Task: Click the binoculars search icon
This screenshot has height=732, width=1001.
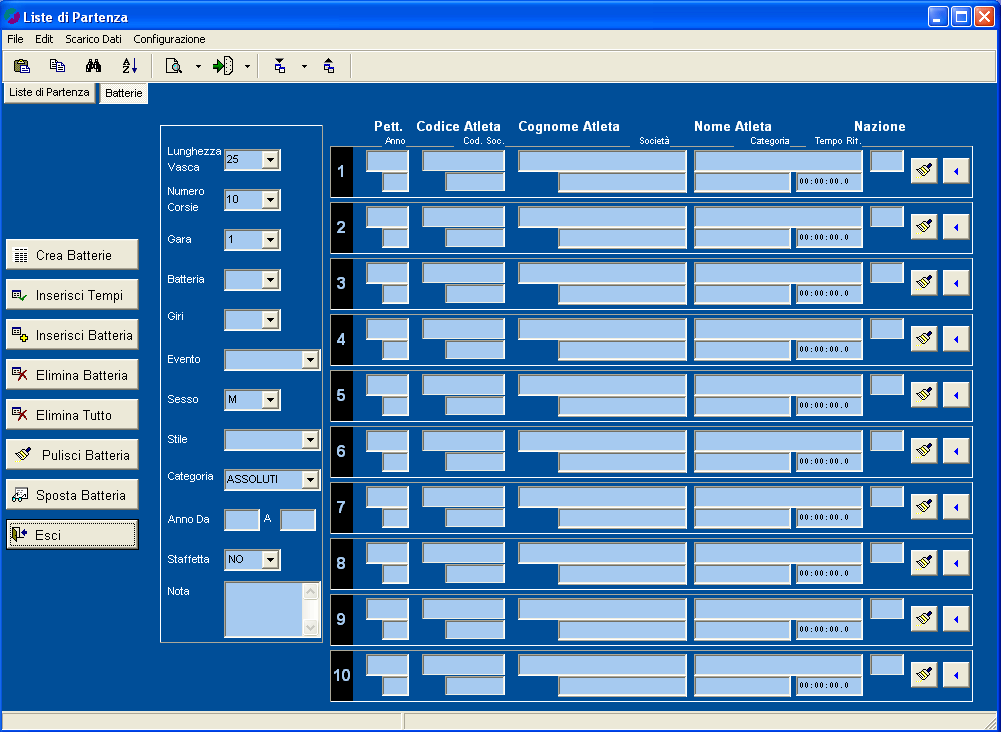Action: (94, 66)
